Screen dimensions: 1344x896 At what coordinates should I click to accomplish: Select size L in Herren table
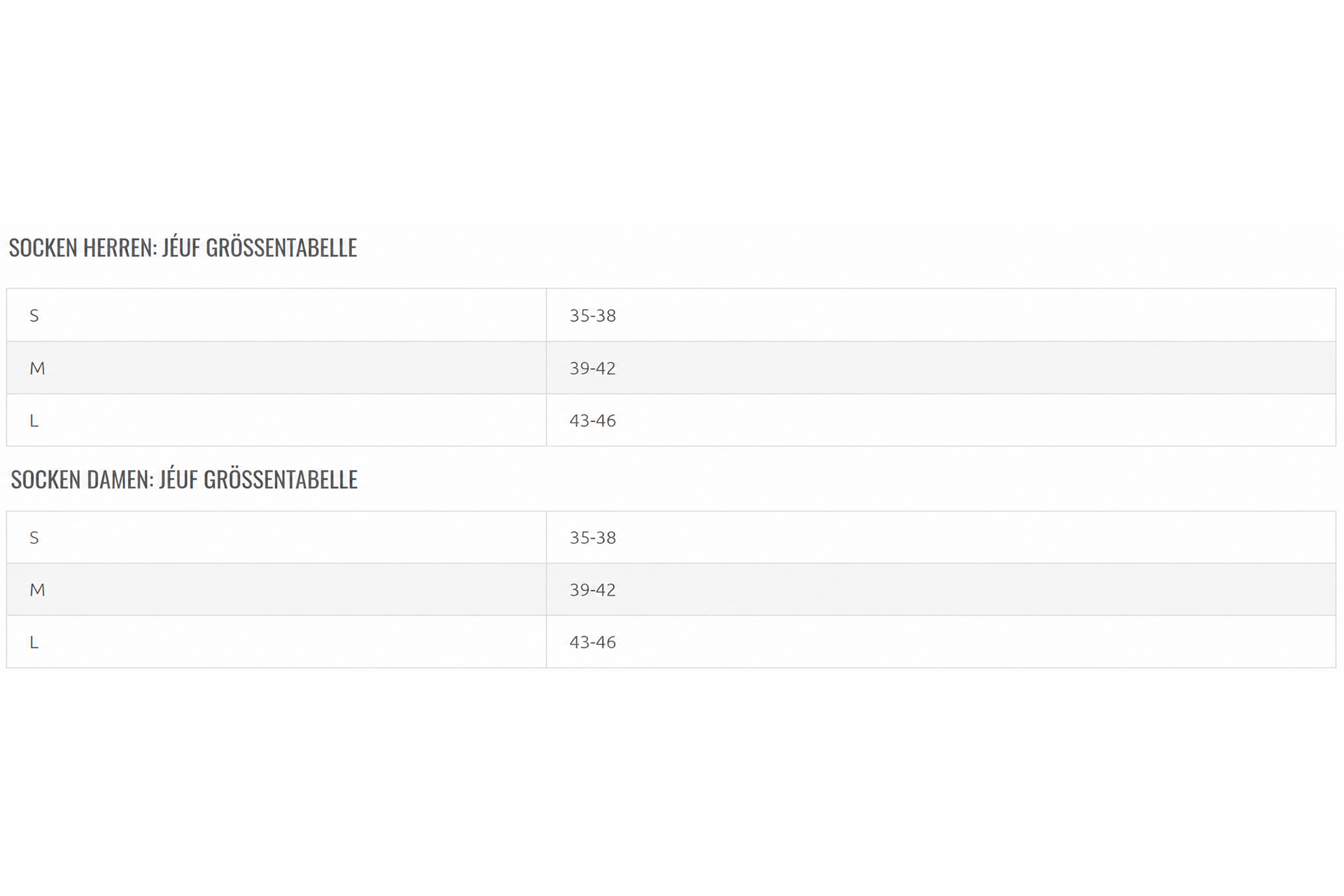(34, 421)
